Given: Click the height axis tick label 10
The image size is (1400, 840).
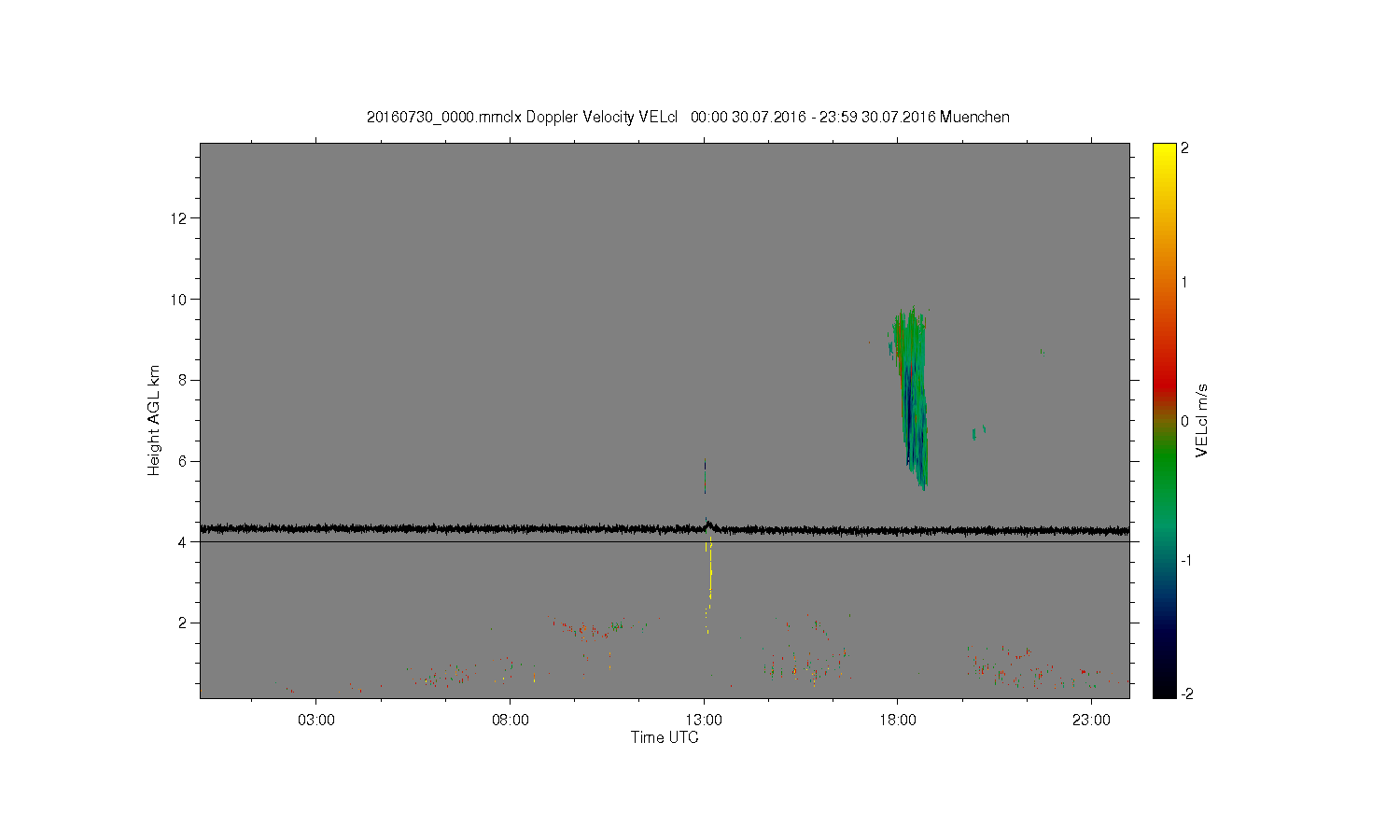Looking at the screenshot, I should coord(180,300).
